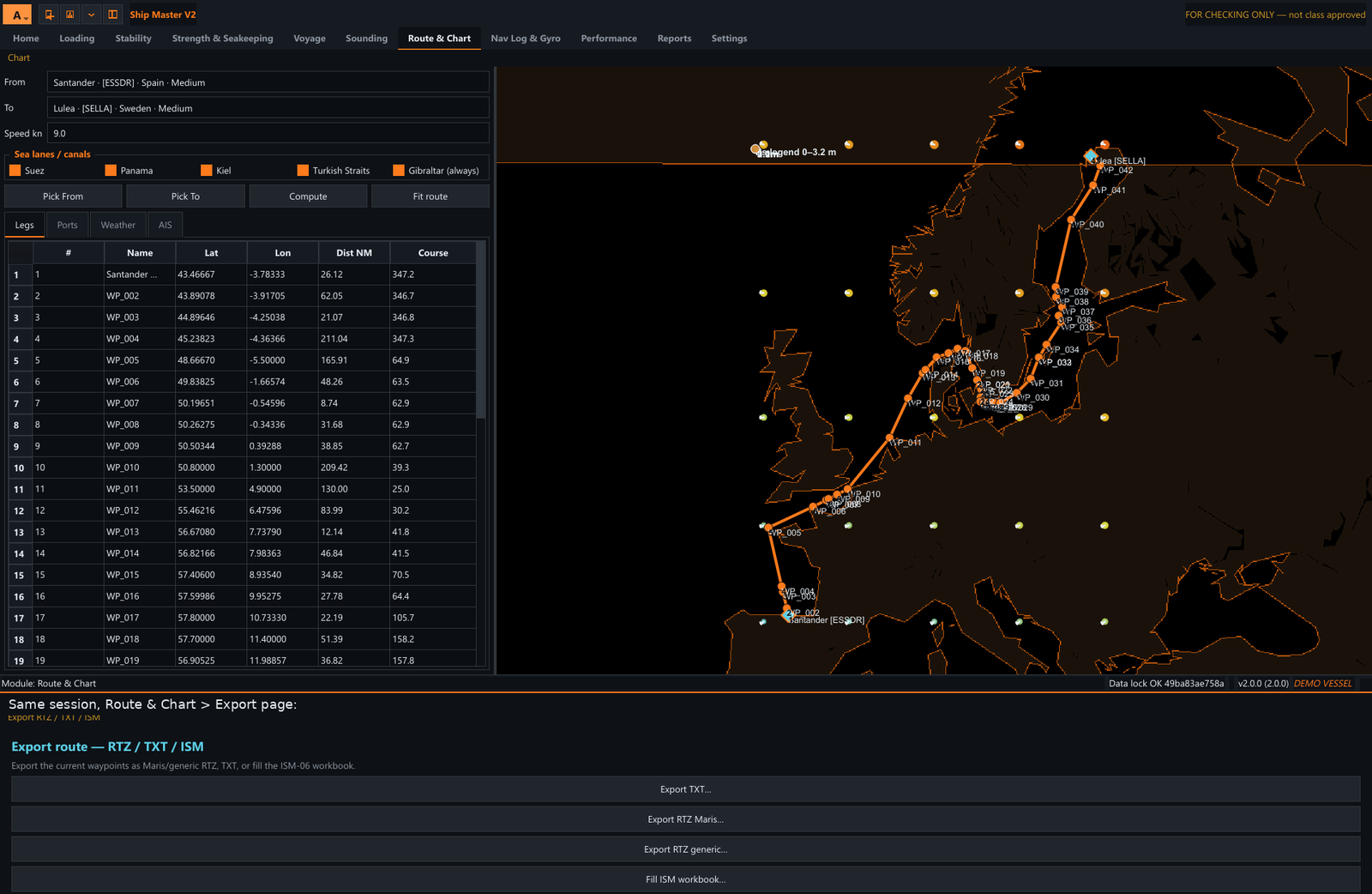Click the 43.46667 latitude cell
The width and height of the screenshot is (1372, 894).
point(212,275)
